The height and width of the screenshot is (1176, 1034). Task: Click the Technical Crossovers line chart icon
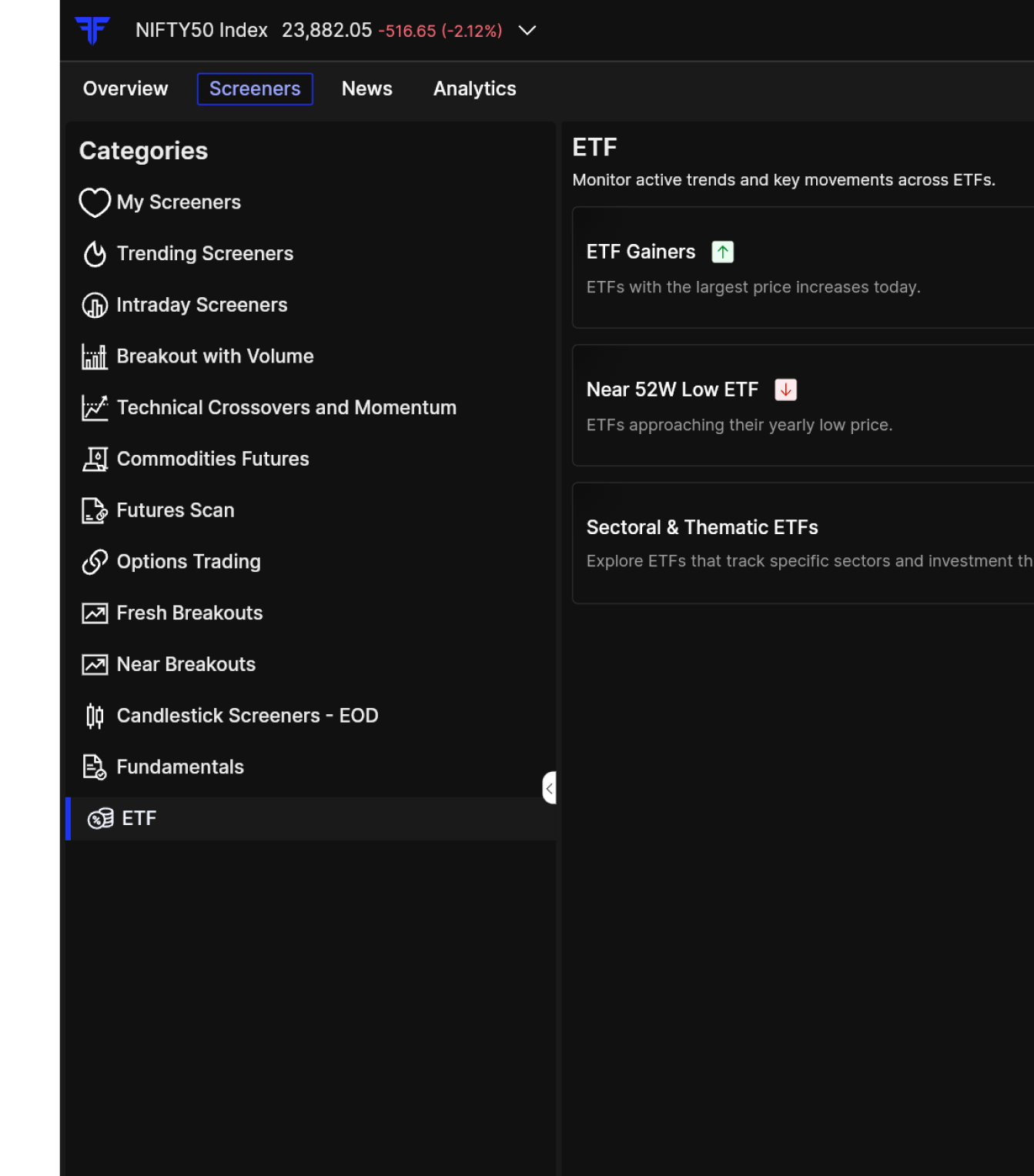[x=95, y=408]
